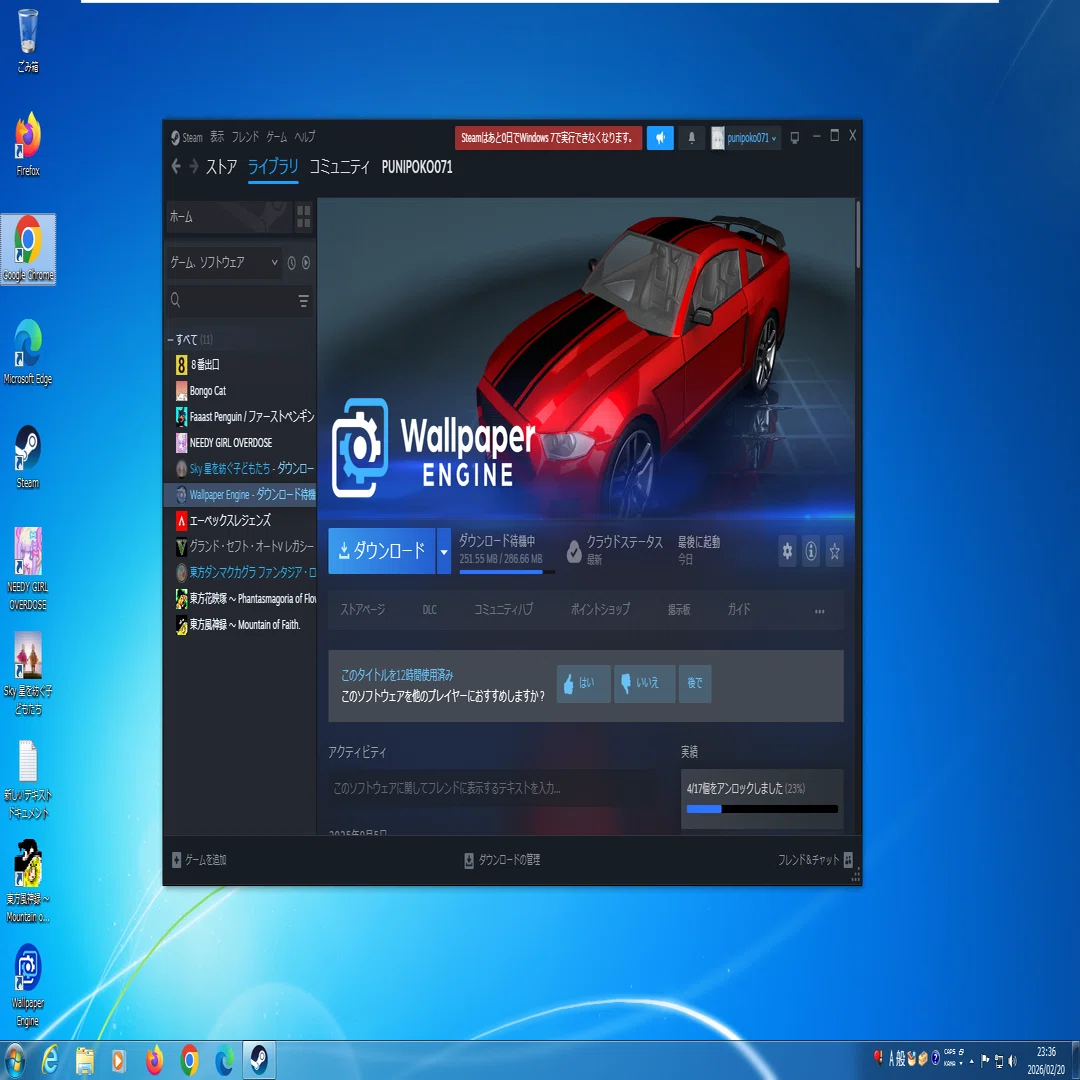
Task: Open the ゲーム menu
Action: [277, 137]
